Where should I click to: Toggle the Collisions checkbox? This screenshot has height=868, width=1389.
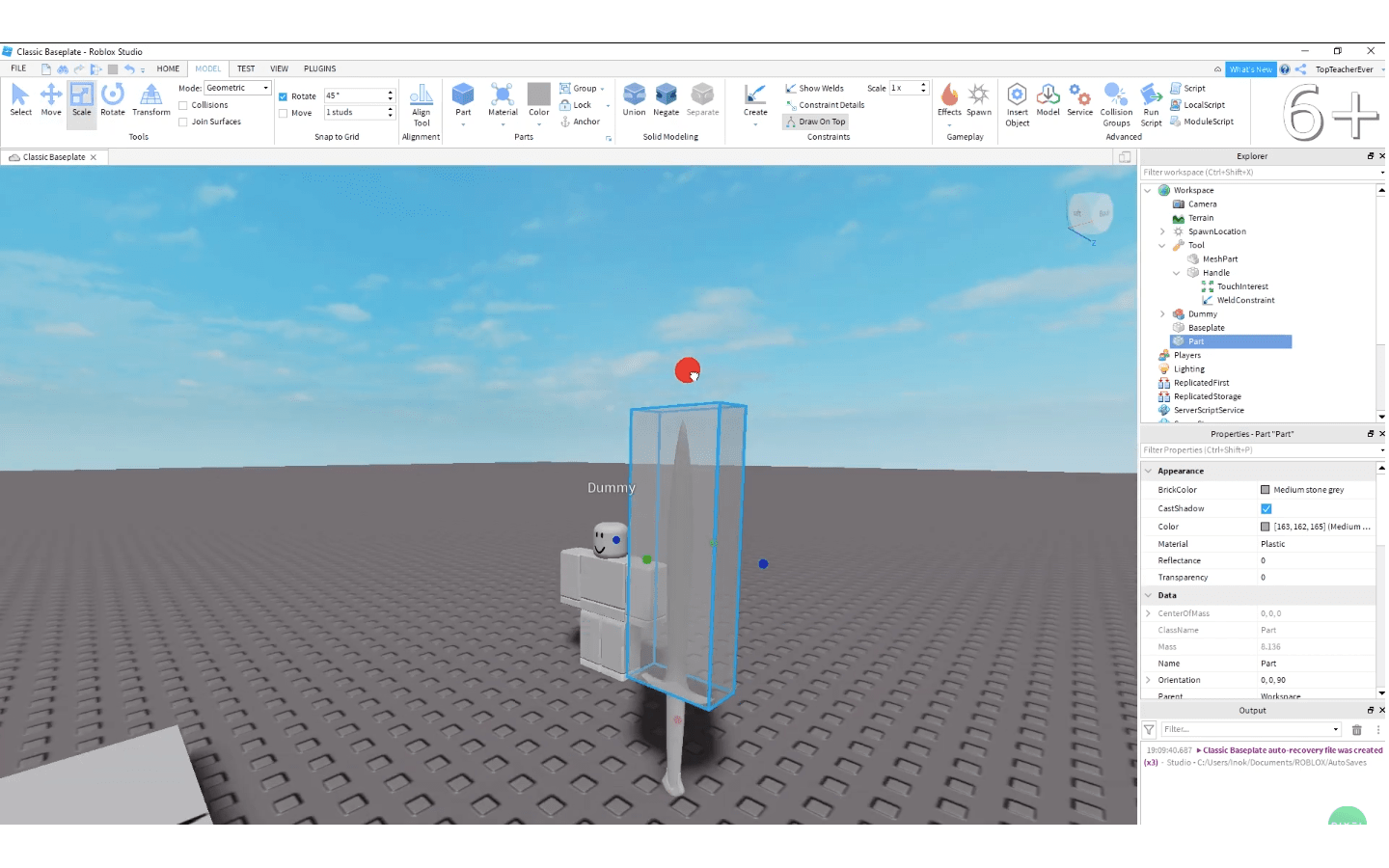(x=183, y=105)
